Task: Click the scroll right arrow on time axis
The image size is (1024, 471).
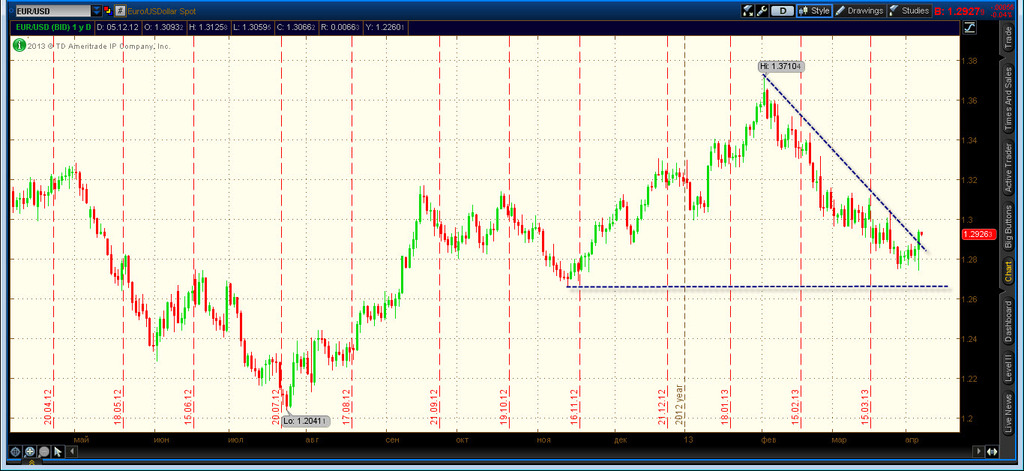Action: [978, 451]
